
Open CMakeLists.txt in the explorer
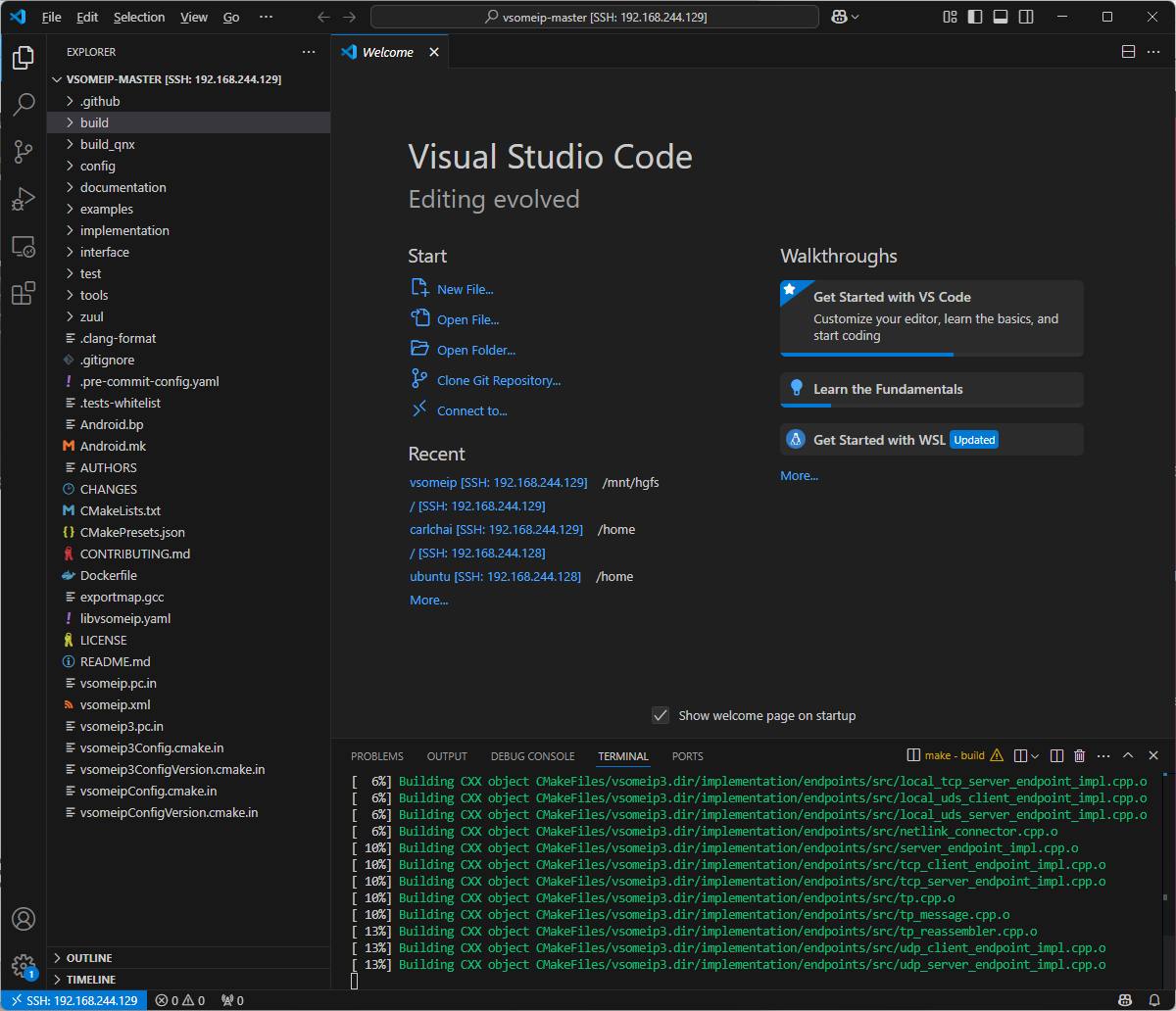[x=188, y=510]
